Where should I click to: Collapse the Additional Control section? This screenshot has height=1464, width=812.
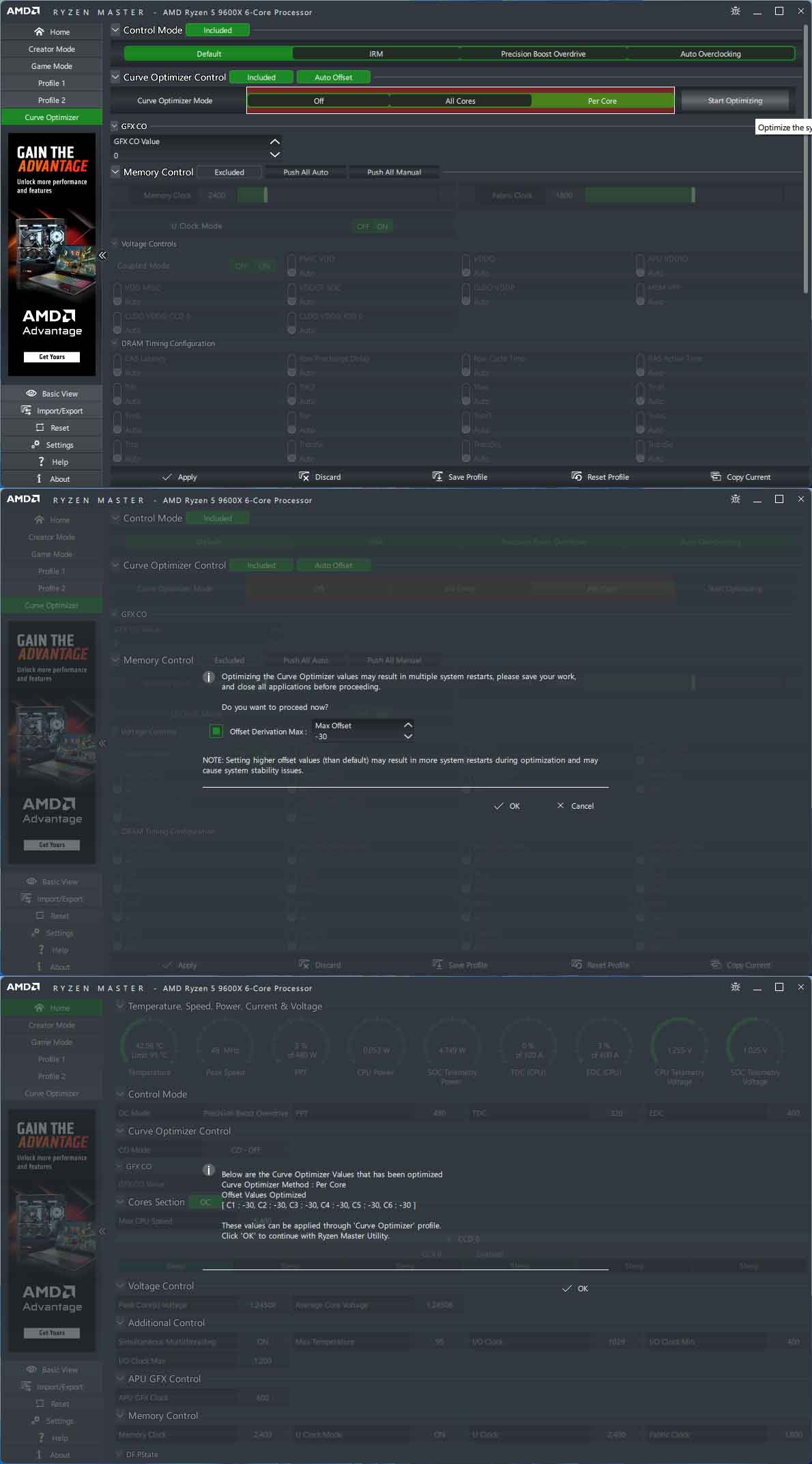[120, 1322]
